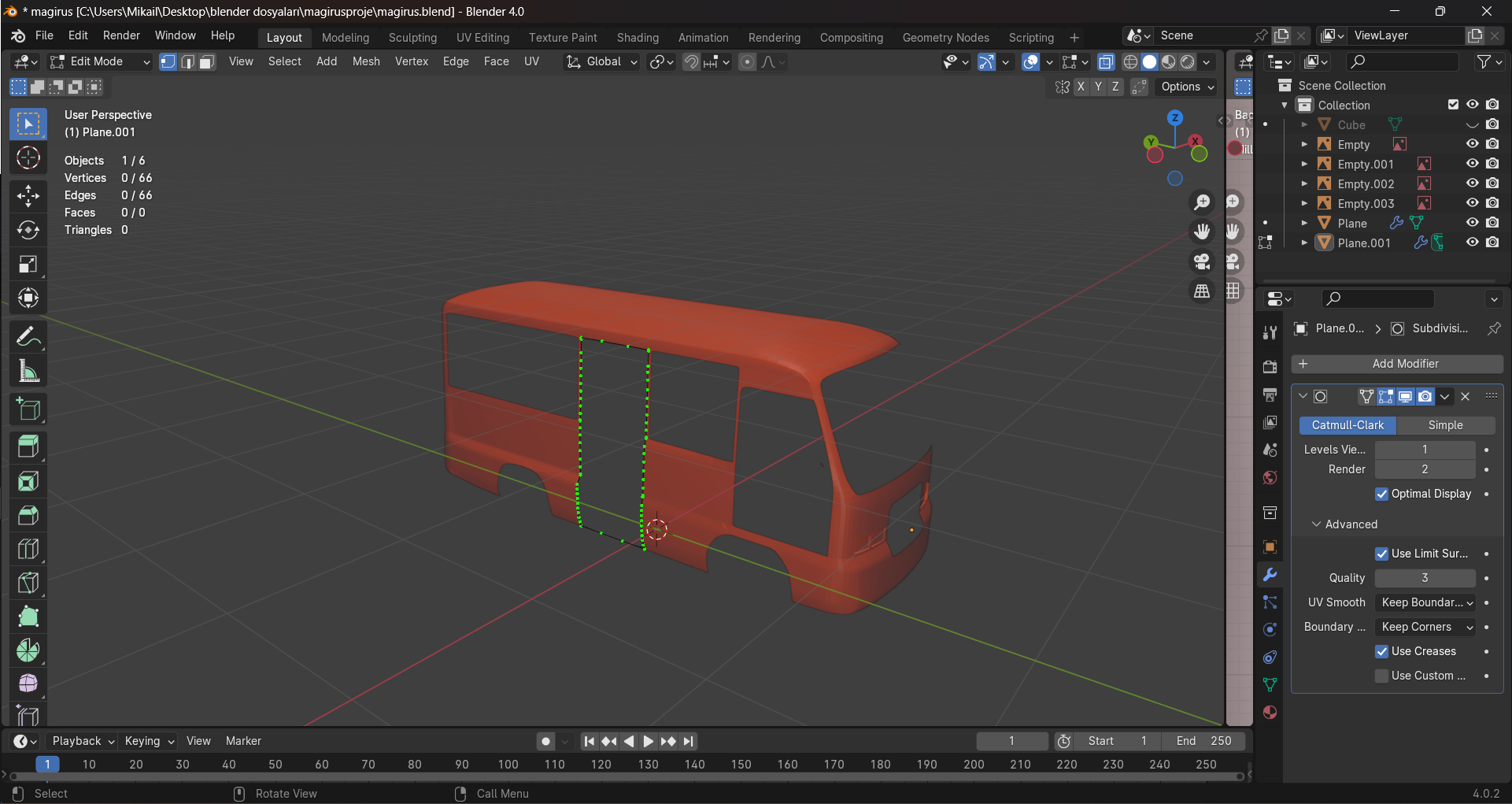This screenshot has width=1512, height=804.
Task: Switch to the Shading workspace tab
Action: tap(638, 38)
